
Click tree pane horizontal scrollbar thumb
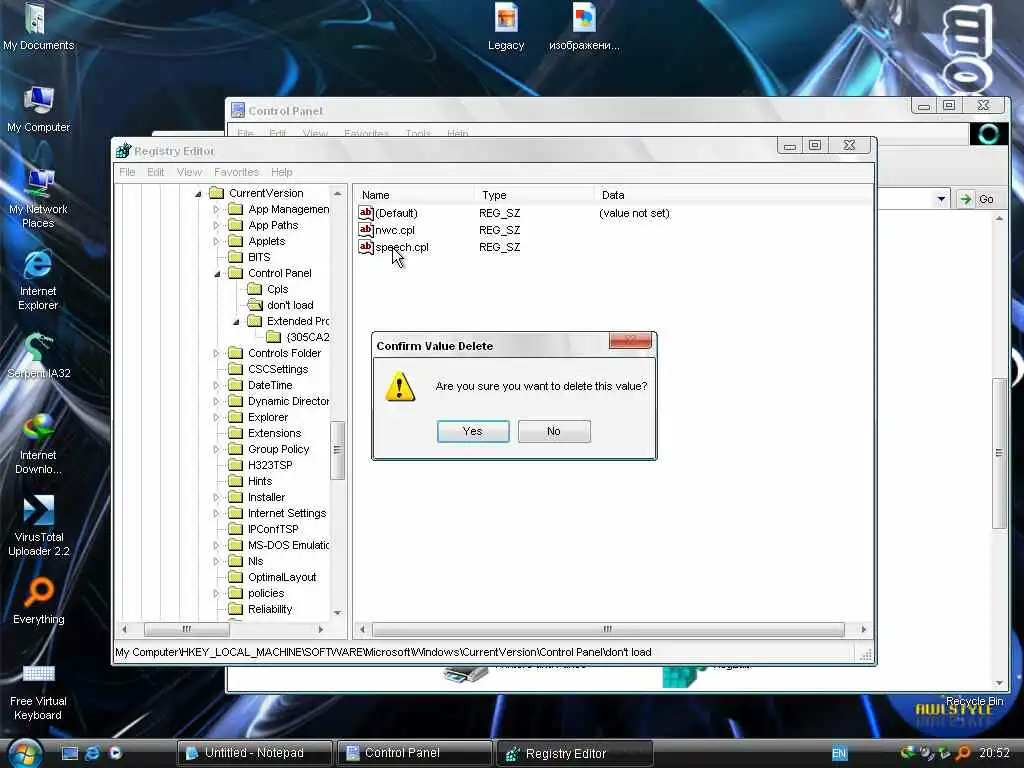point(187,629)
